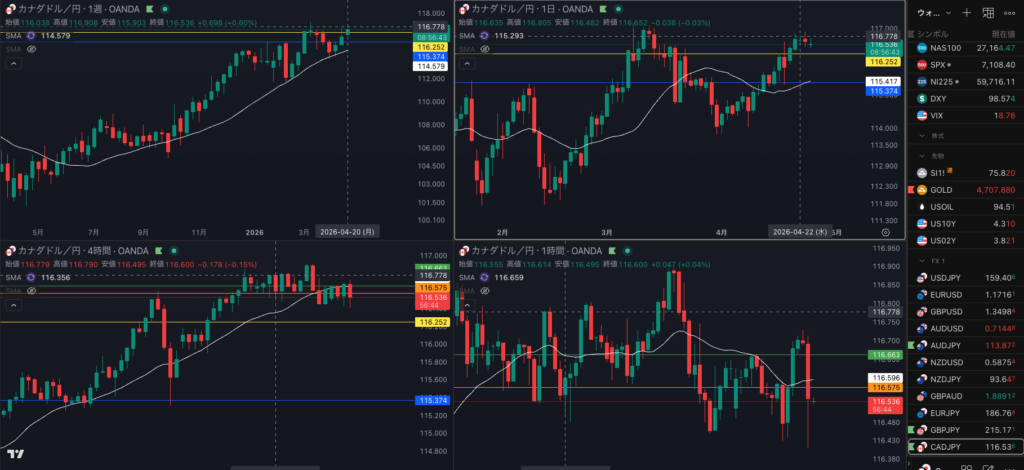
Task: Collapse the FX 1 watchlist section
Action: point(922,261)
